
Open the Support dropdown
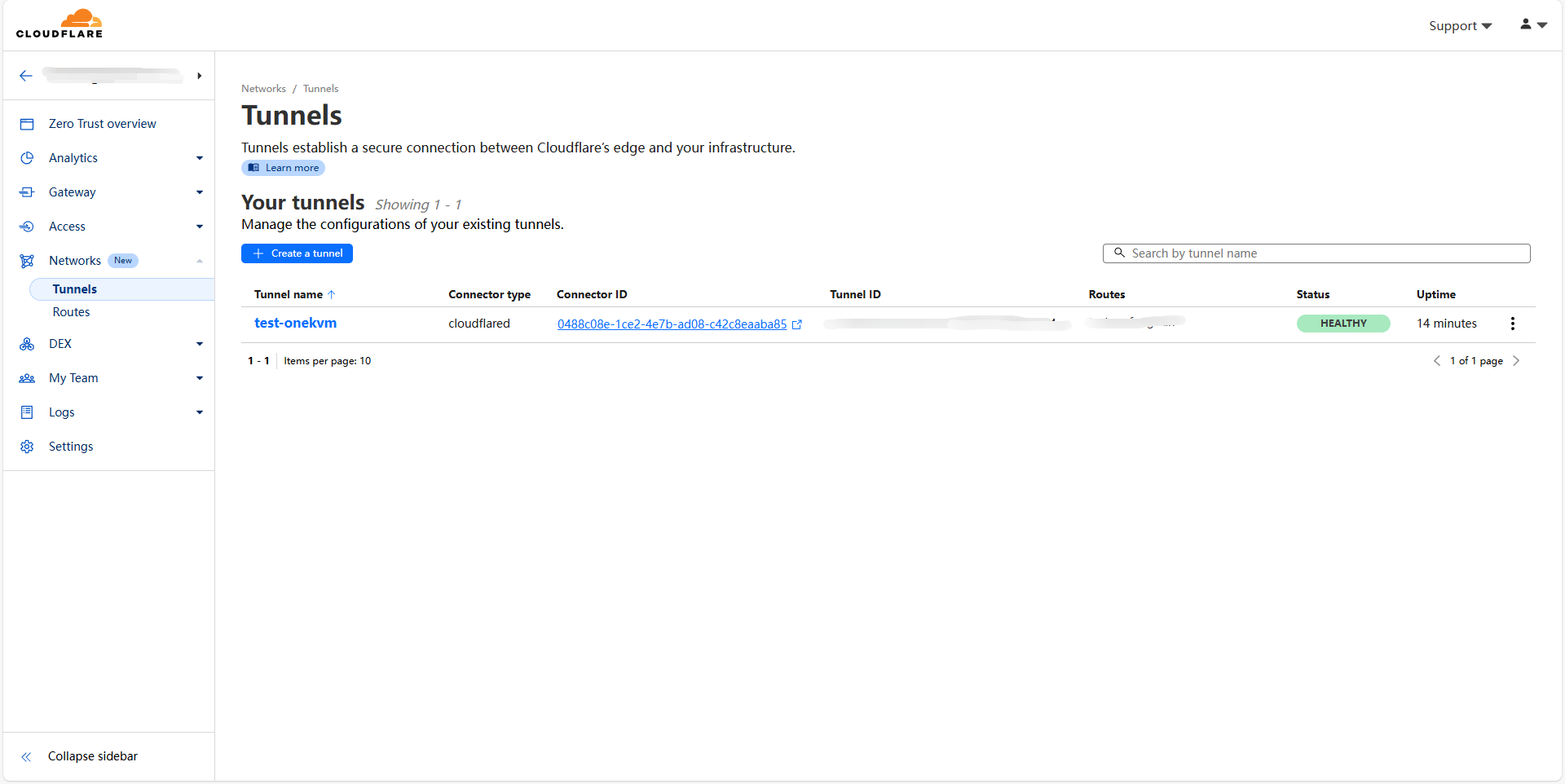[x=1459, y=26]
